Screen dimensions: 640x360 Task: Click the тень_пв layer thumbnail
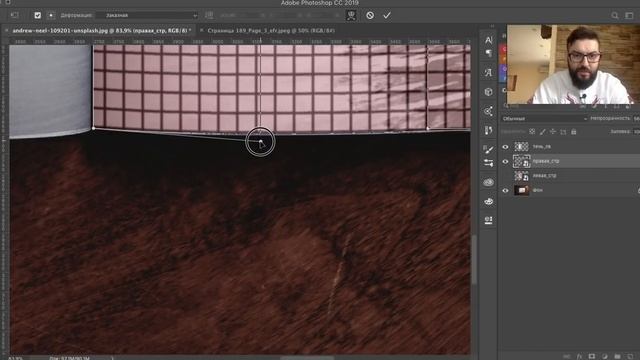click(x=521, y=147)
